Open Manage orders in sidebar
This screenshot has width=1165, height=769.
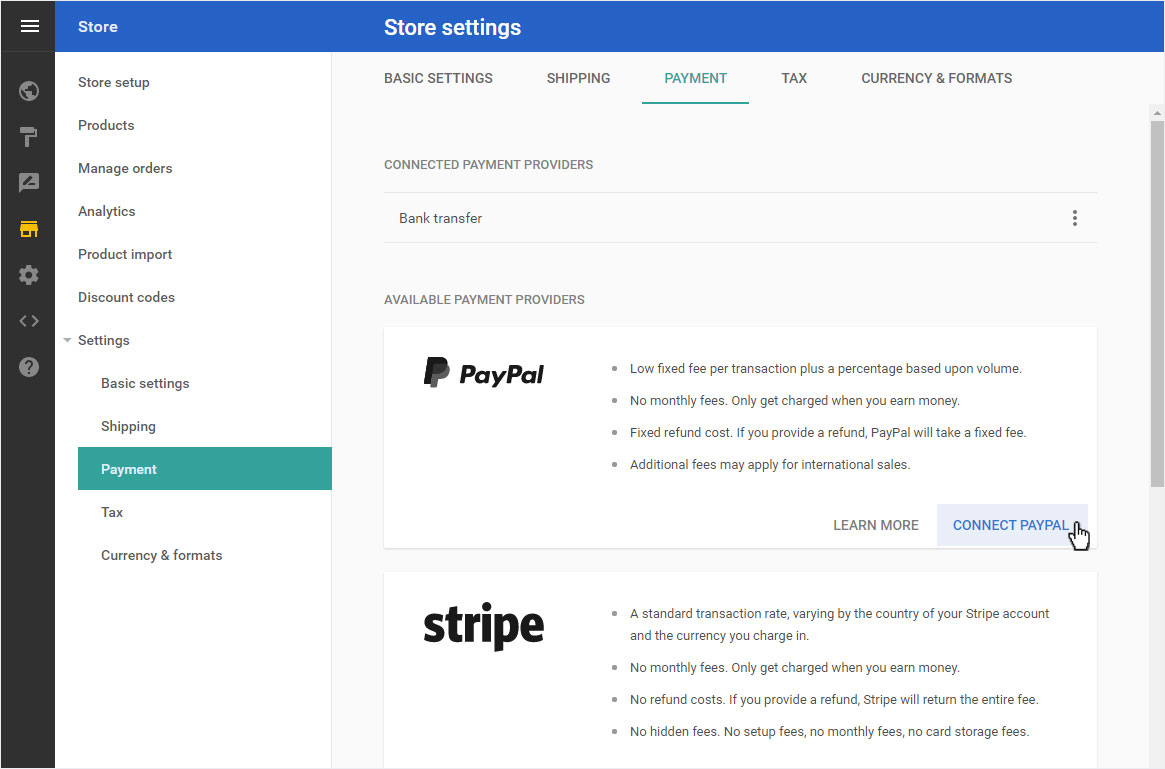pyautogui.click(x=125, y=169)
